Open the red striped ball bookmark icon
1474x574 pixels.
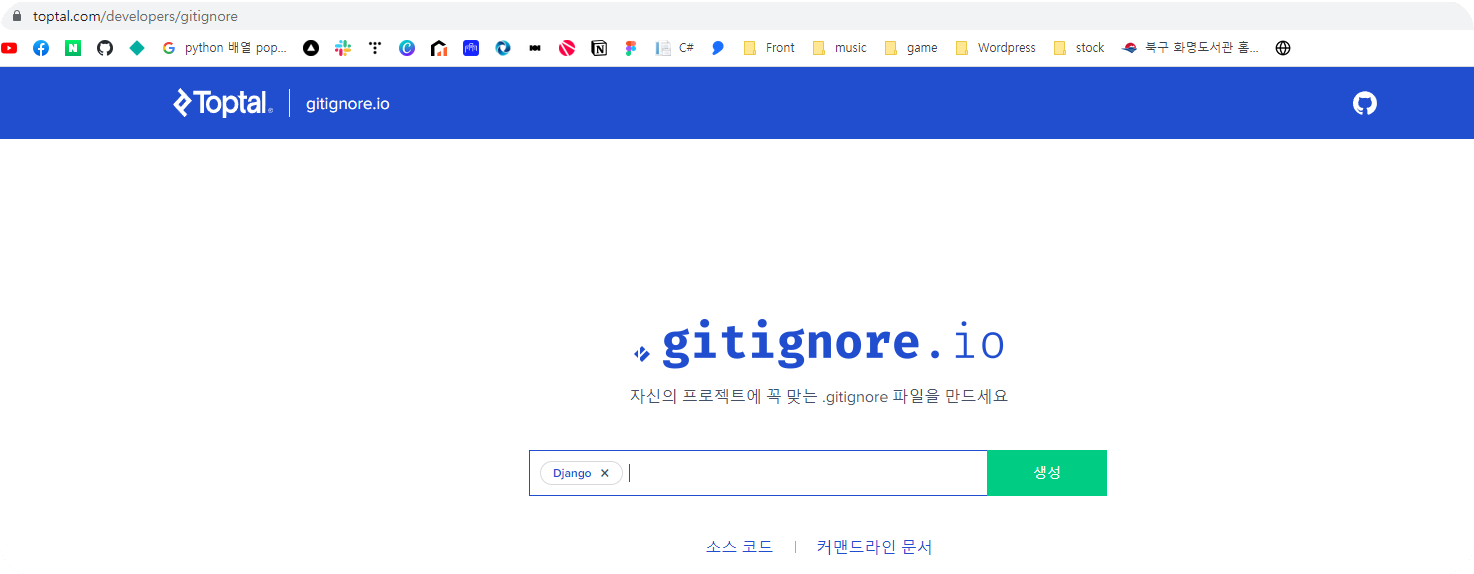567,48
